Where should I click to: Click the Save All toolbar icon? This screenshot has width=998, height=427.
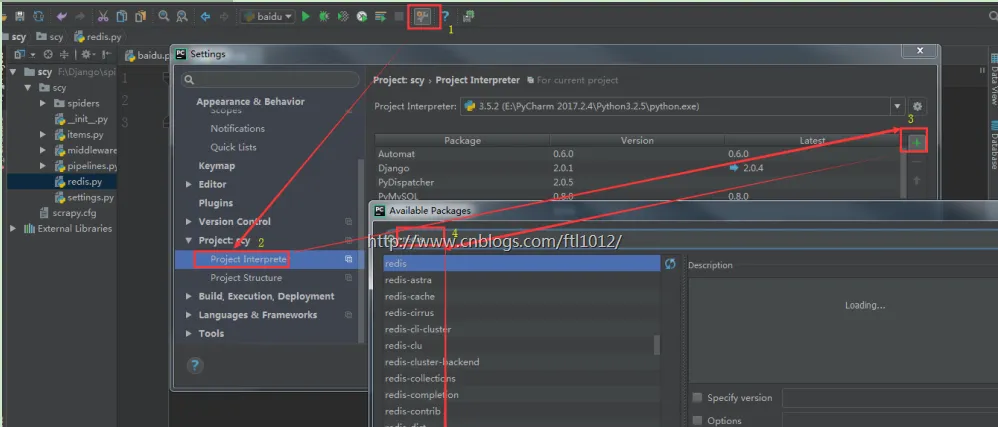tap(20, 17)
